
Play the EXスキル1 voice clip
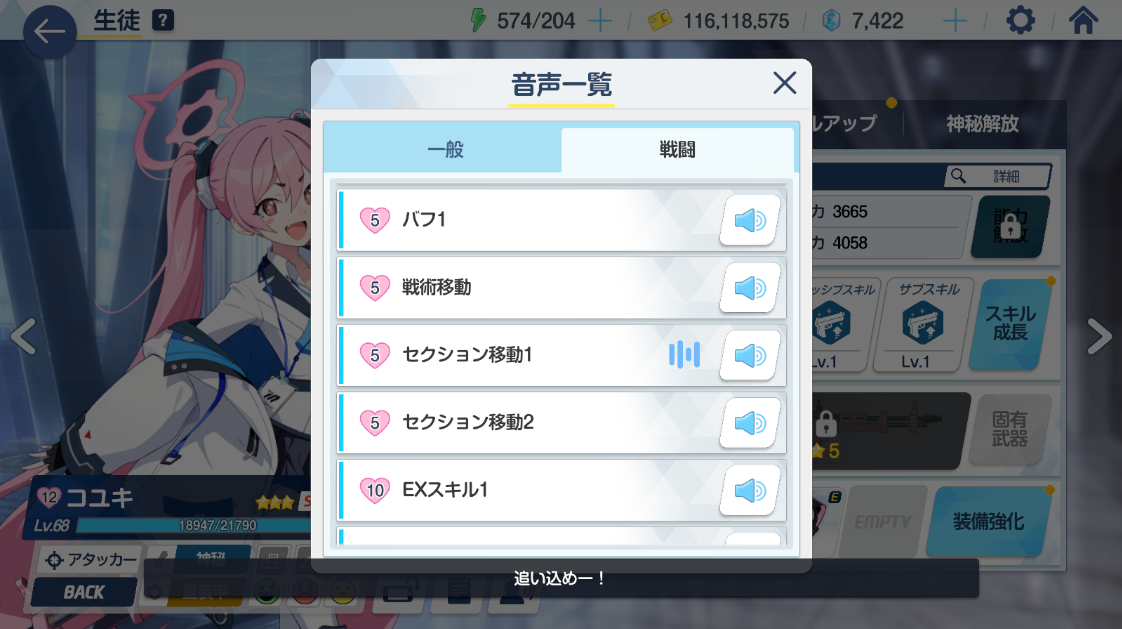coord(749,490)
